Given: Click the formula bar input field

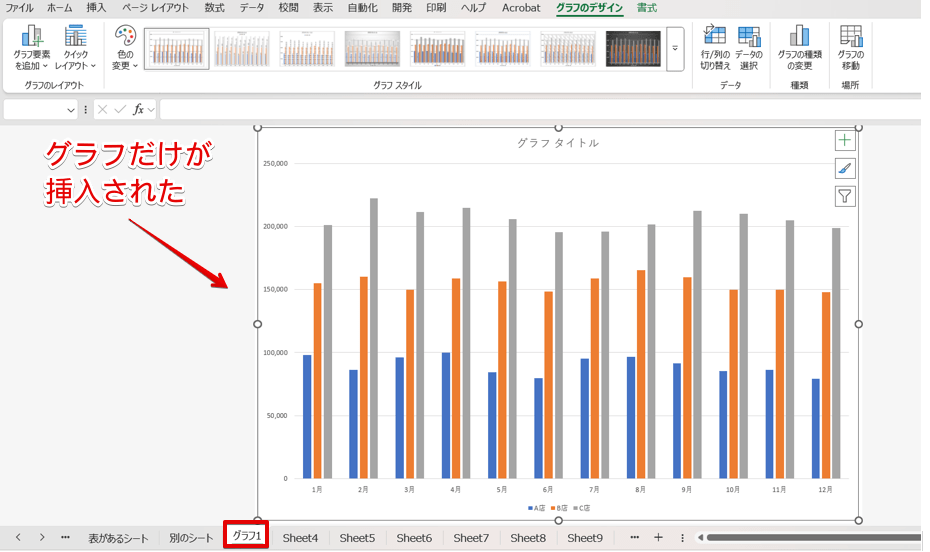Looking at the screenshot, I should tap(540, 109).
